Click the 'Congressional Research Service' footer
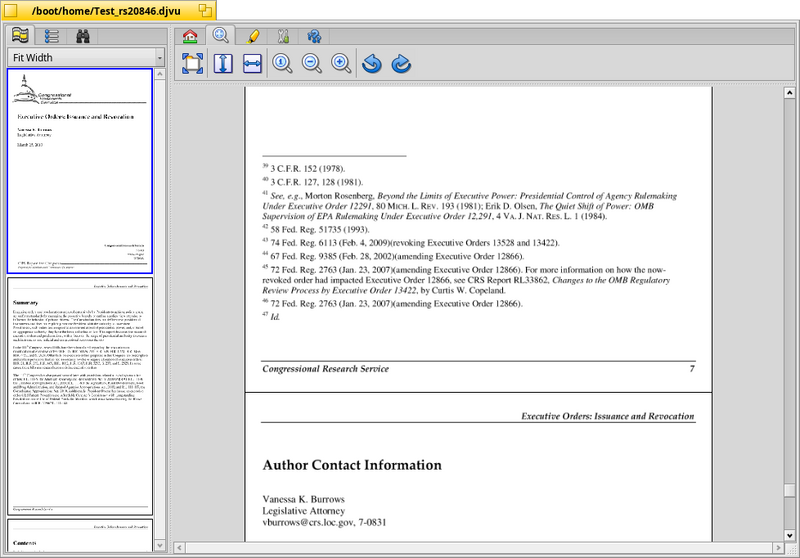The image size is (800, 558). [x=326, y=369]
